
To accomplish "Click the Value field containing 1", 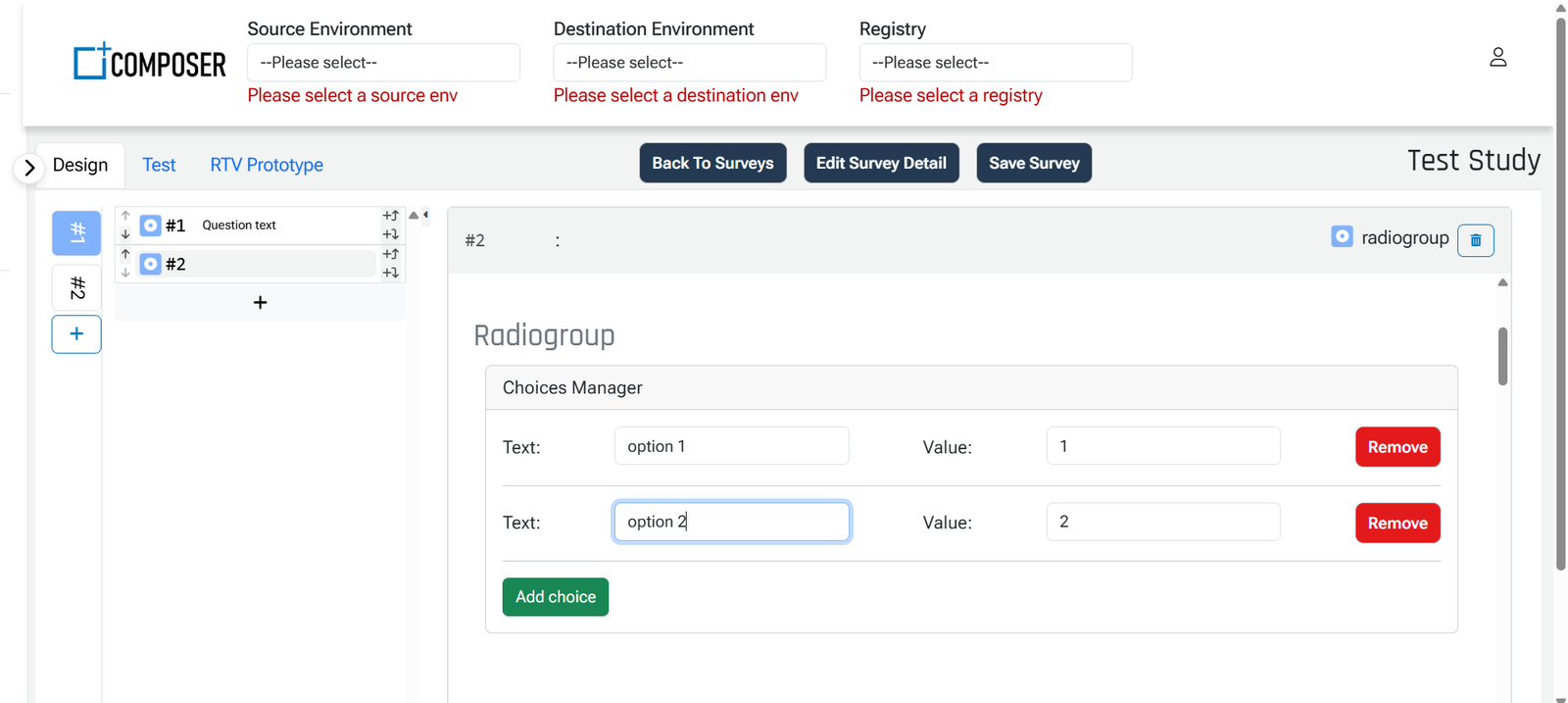I will (x=1163, y=446).
